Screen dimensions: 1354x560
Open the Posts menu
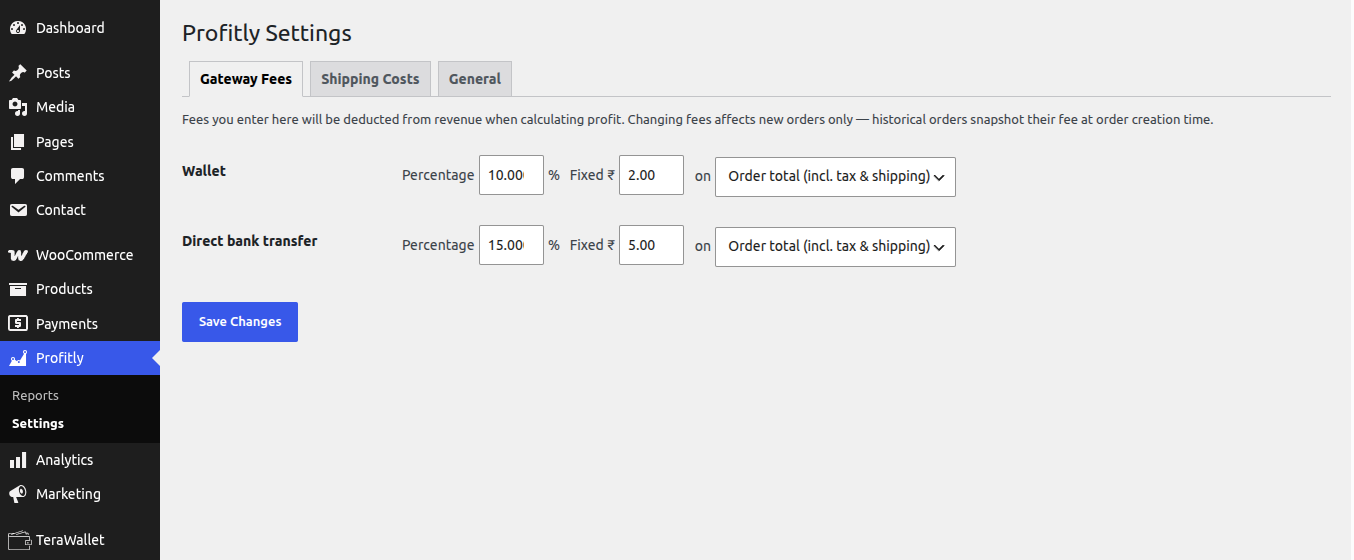(x=80, y=73)
